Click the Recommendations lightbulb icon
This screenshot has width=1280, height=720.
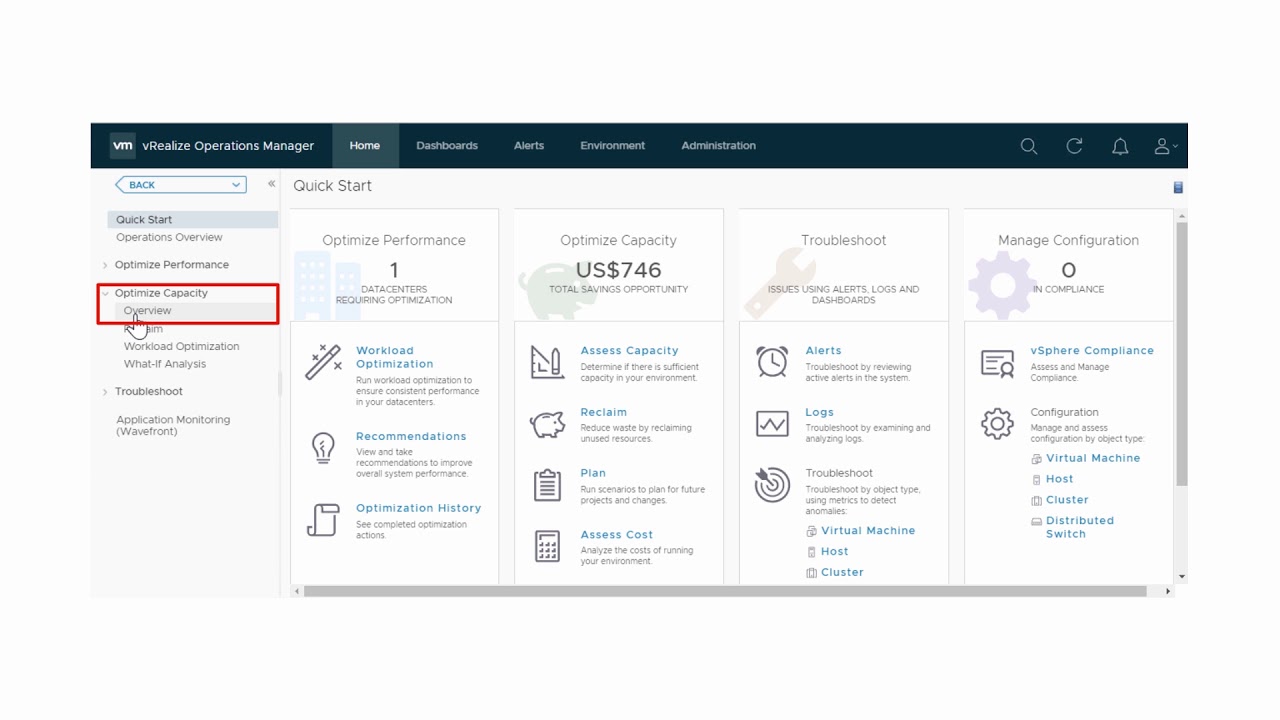323,448
